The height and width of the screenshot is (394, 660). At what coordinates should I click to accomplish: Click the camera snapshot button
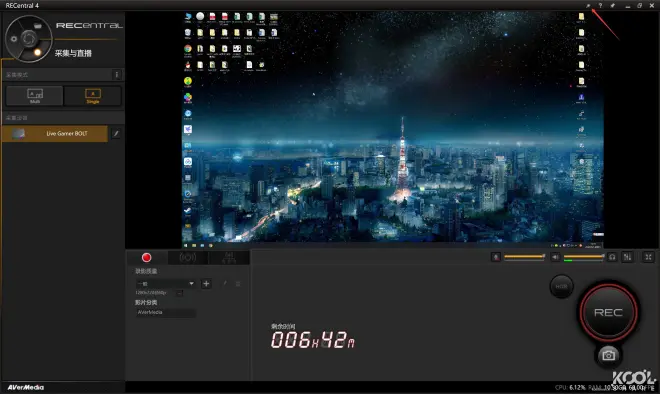tap(608, 355)
